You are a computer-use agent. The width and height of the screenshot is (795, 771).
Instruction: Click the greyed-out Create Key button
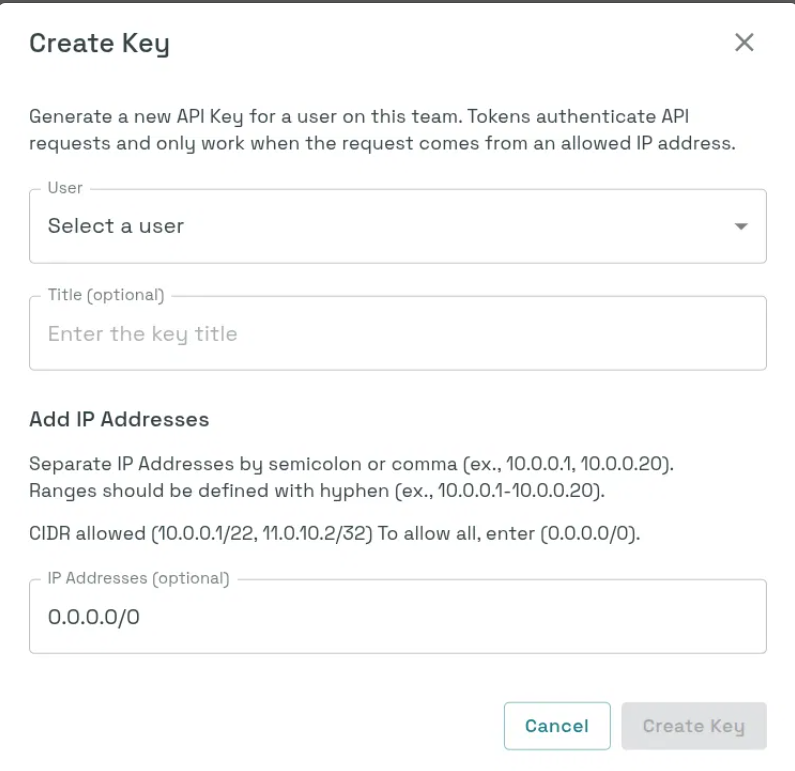694,725
